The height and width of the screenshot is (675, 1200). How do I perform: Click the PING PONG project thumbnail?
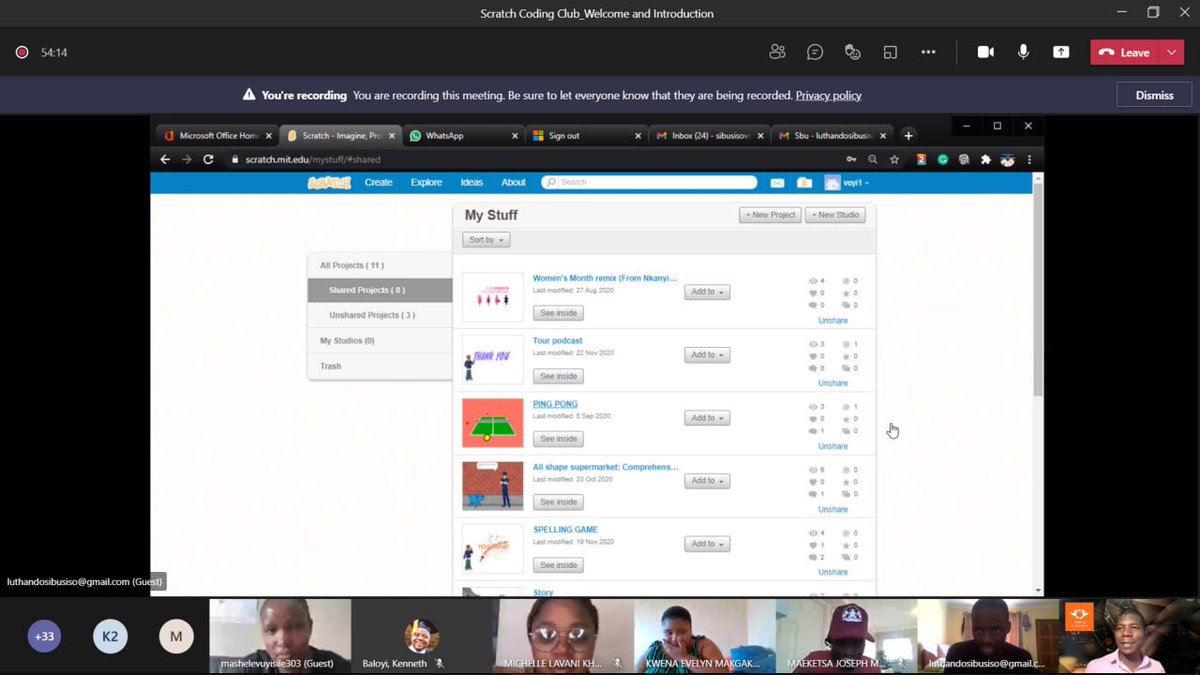coord(493,423)
